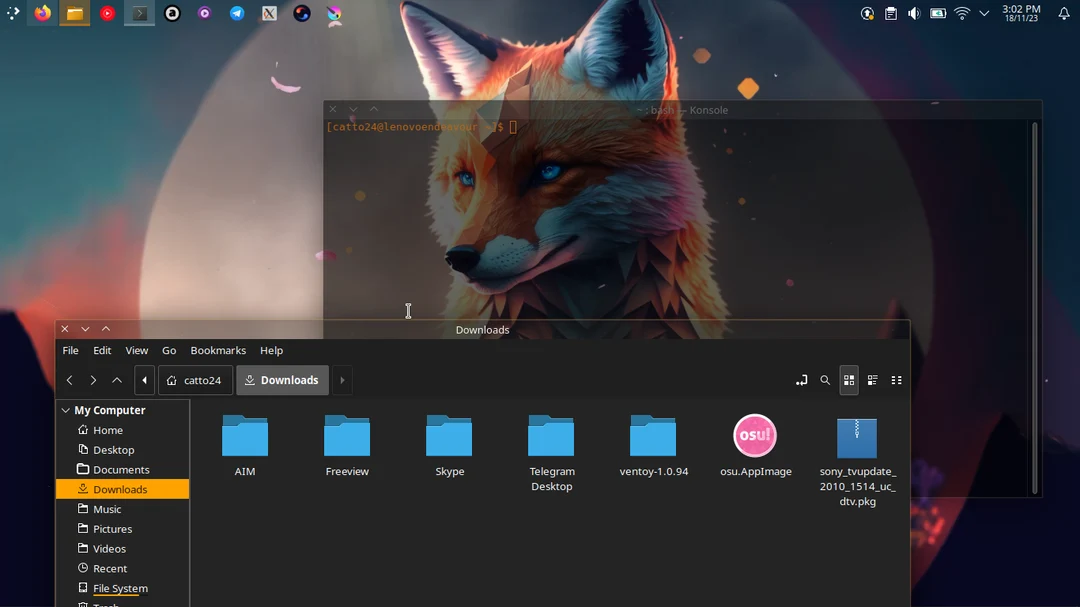Navigate to the Music sidebar entry

pos(105,508)
